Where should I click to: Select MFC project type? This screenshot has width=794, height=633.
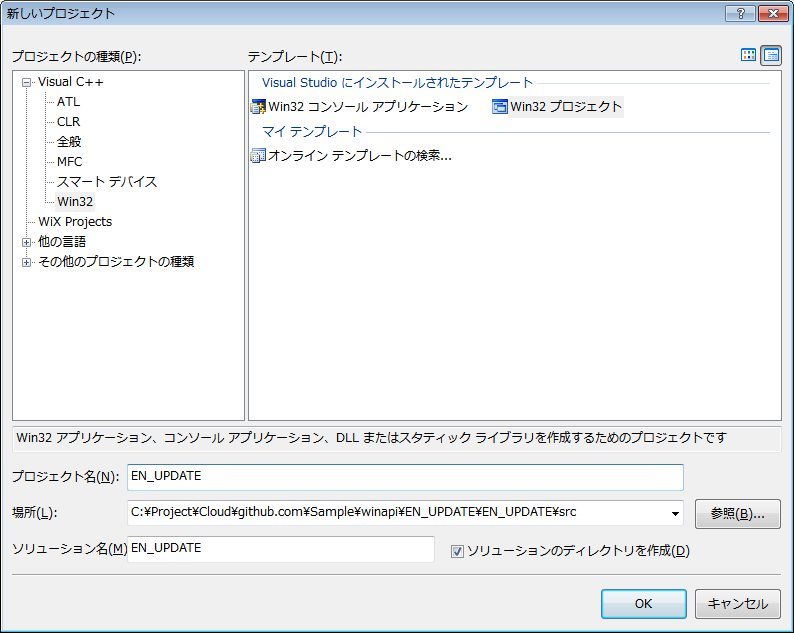(x=69, y=162)
